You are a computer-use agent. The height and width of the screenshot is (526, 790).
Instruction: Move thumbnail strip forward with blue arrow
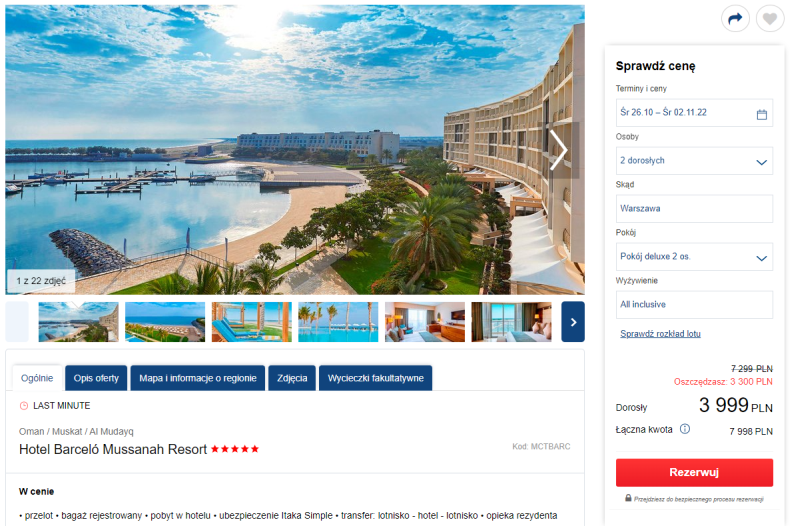(573, 322)
